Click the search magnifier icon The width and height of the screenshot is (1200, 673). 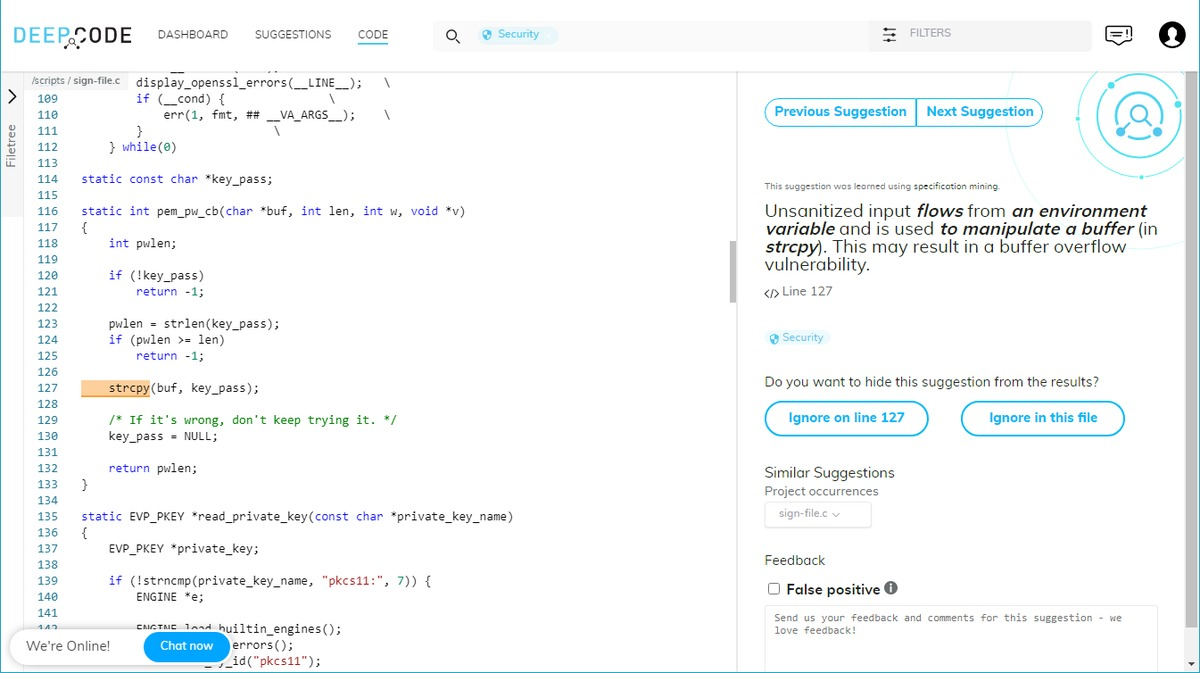pos(453,36)
